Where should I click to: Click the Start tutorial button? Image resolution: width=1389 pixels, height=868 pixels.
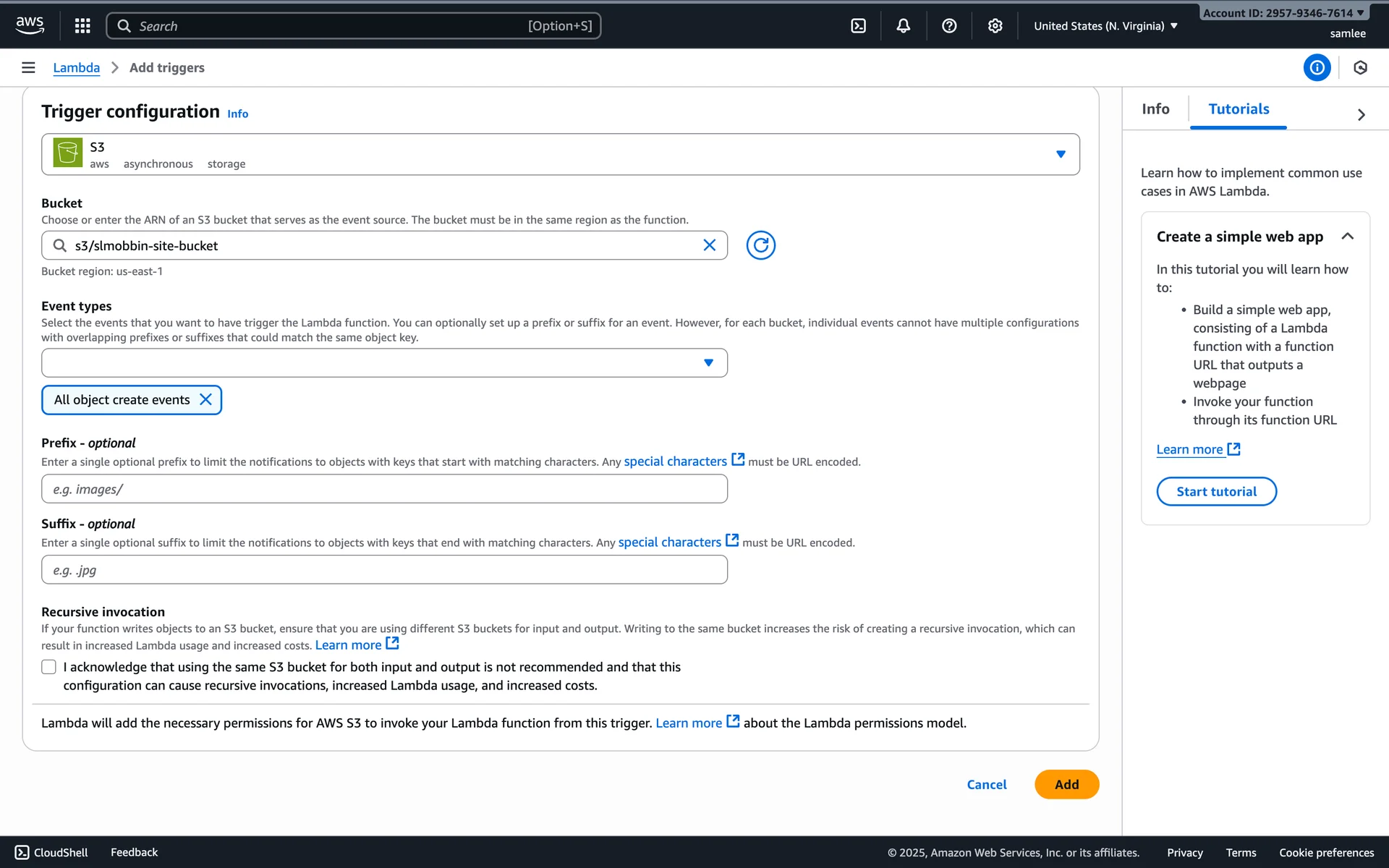tap(1216, 492)
